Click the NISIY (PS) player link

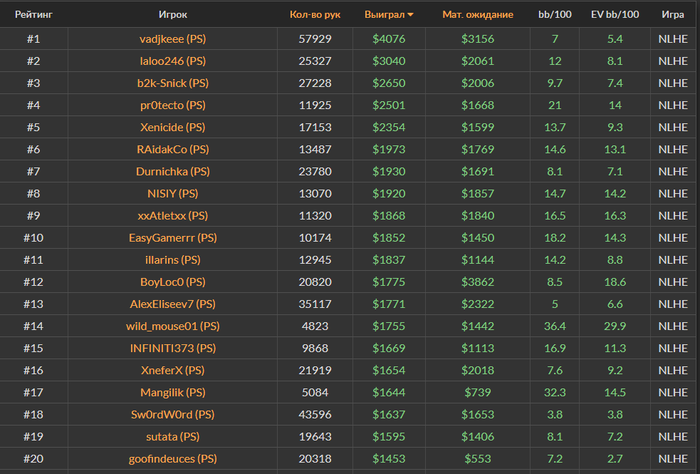click(173, 193)
